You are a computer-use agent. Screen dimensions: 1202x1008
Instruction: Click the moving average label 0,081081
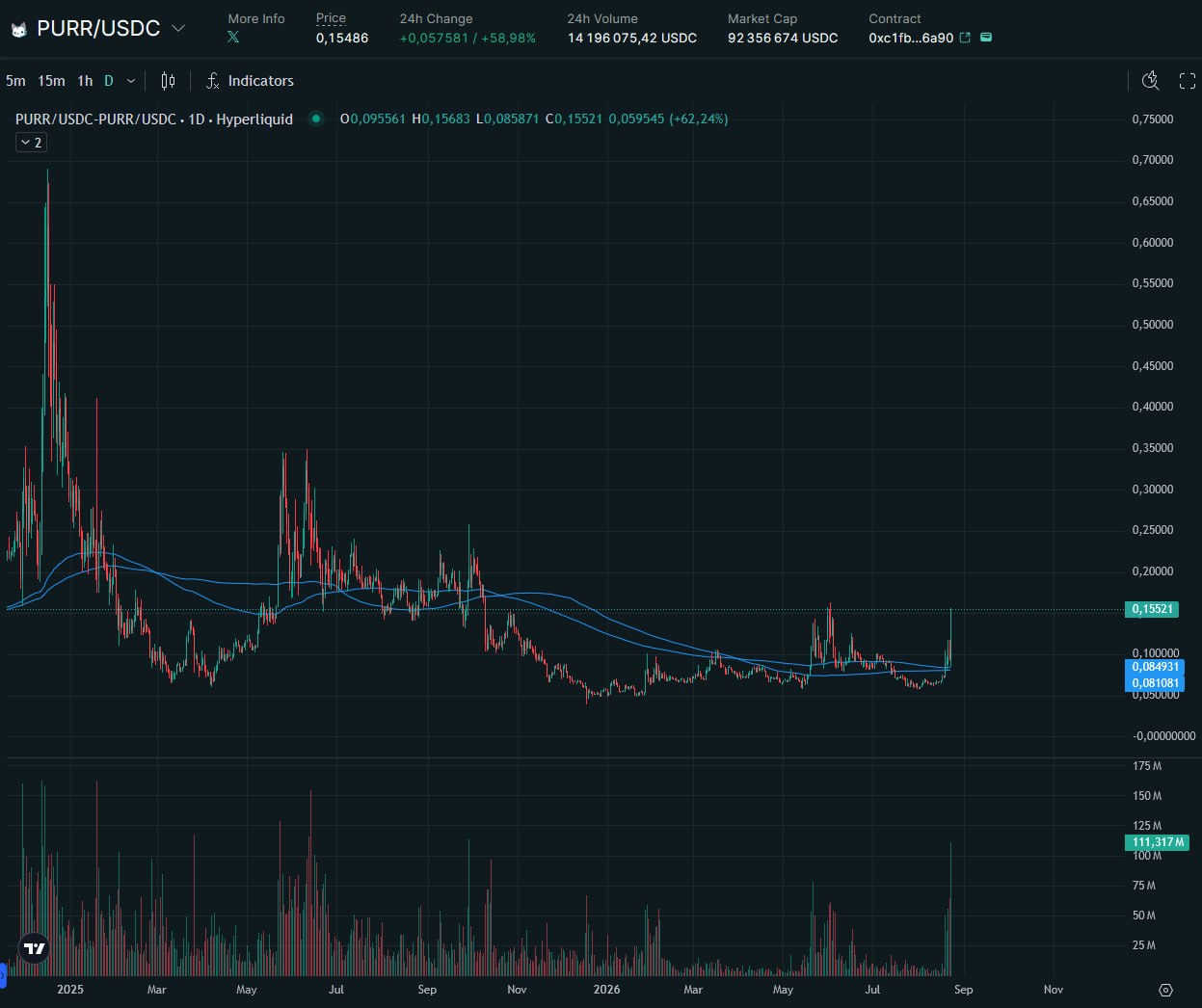tap(1155, 683)
